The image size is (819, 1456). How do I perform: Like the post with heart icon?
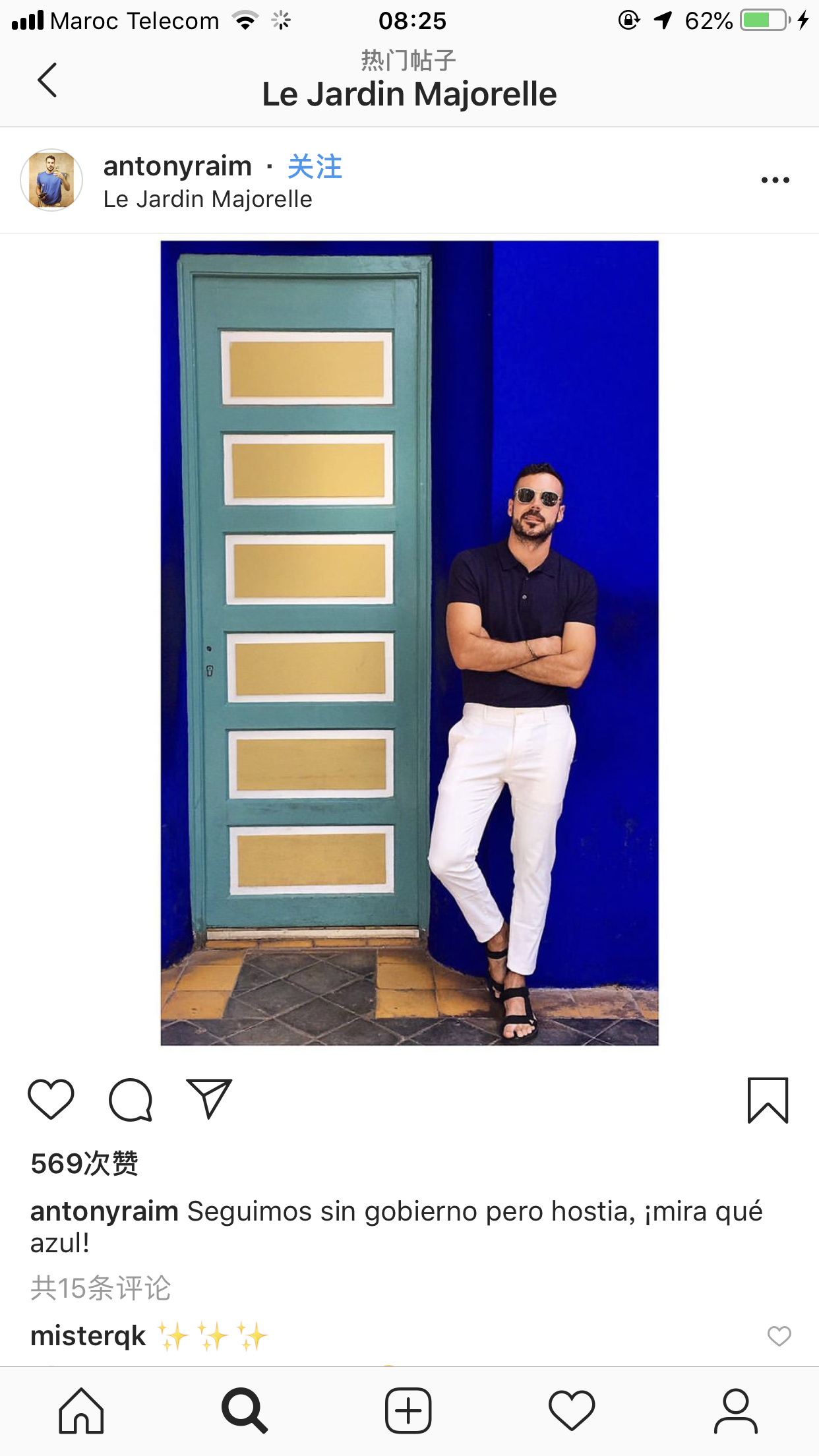tap(51, 1099)
